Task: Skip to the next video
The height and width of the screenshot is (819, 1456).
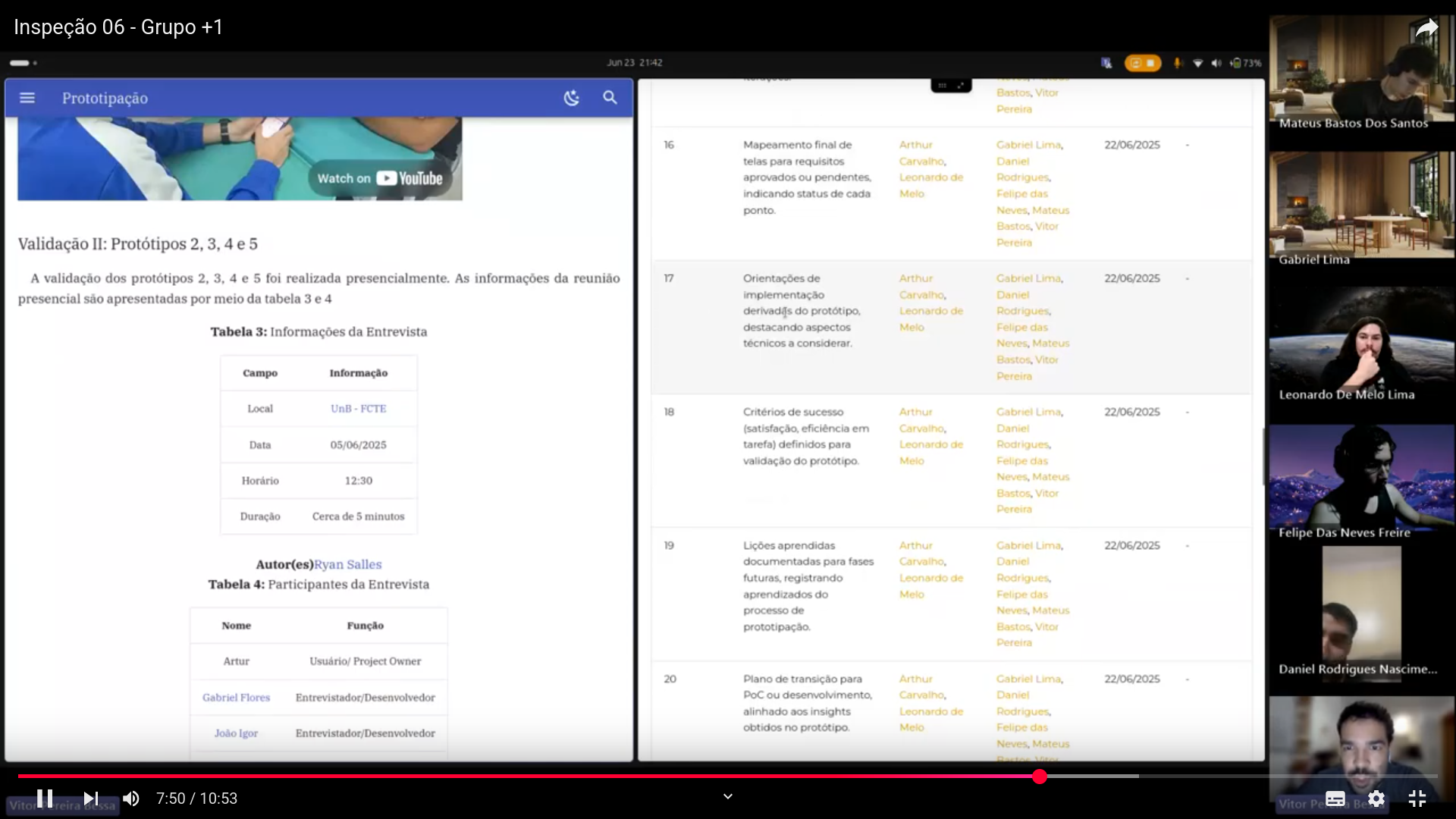Action: (x=91, y=798)
